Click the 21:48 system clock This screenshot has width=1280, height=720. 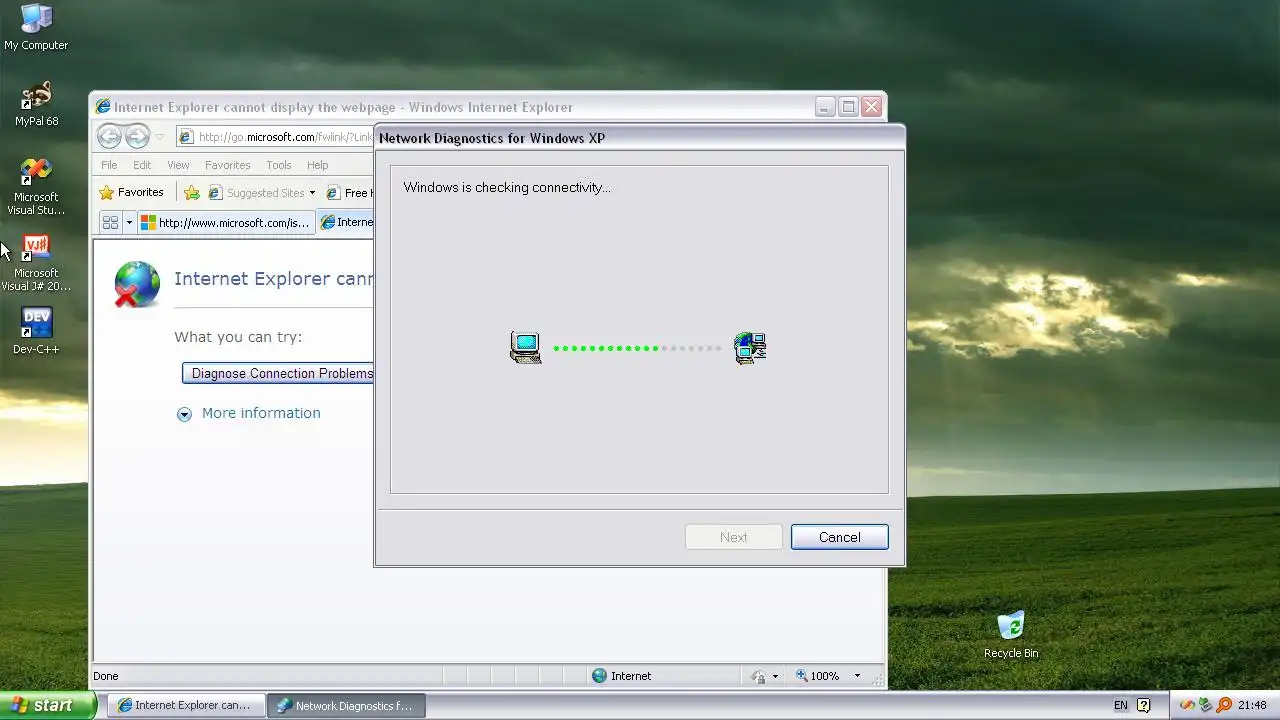pos(1252,705)
